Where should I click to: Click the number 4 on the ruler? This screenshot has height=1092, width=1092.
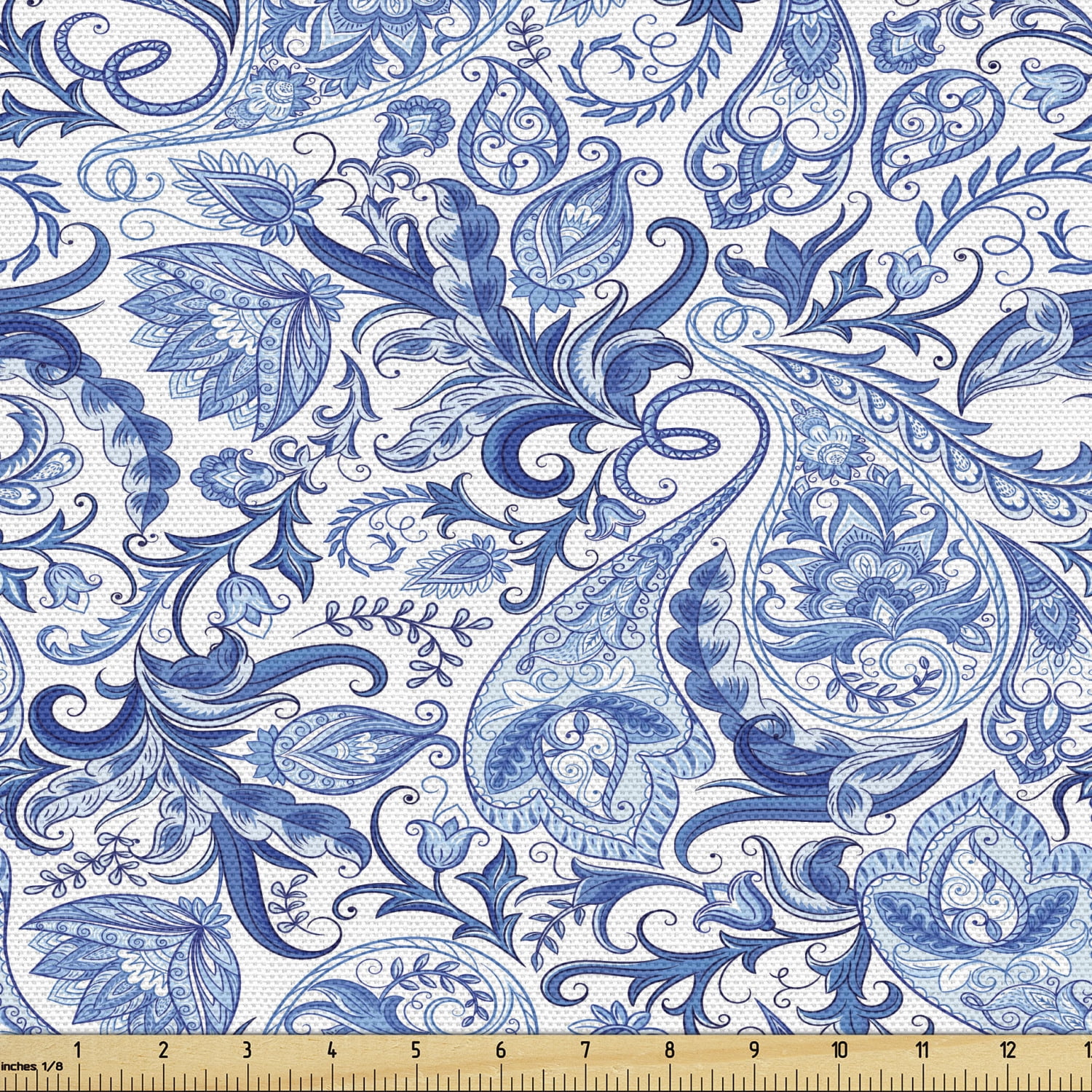coord(332,1050)
